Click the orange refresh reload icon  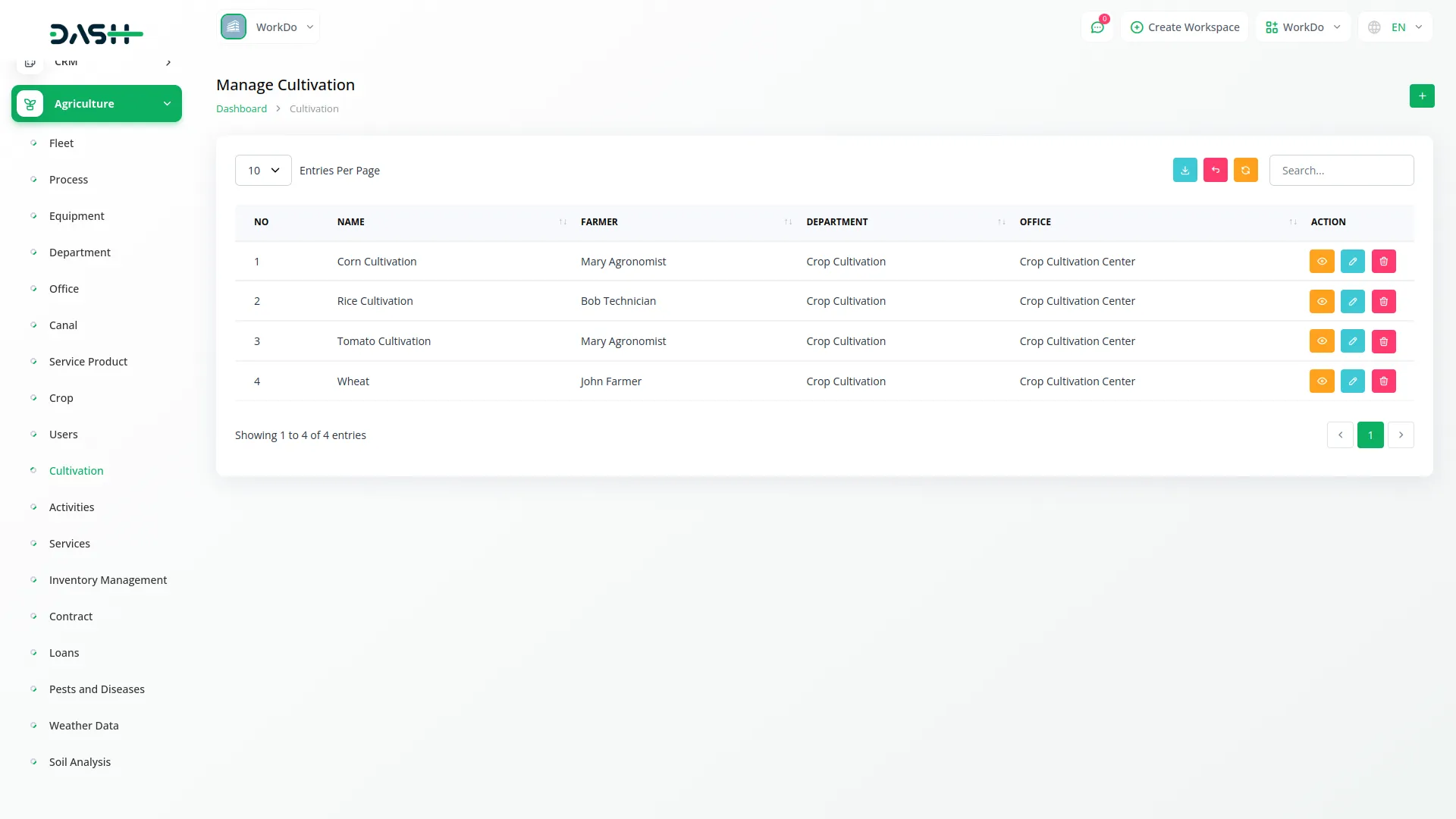tap(1245, 171)
